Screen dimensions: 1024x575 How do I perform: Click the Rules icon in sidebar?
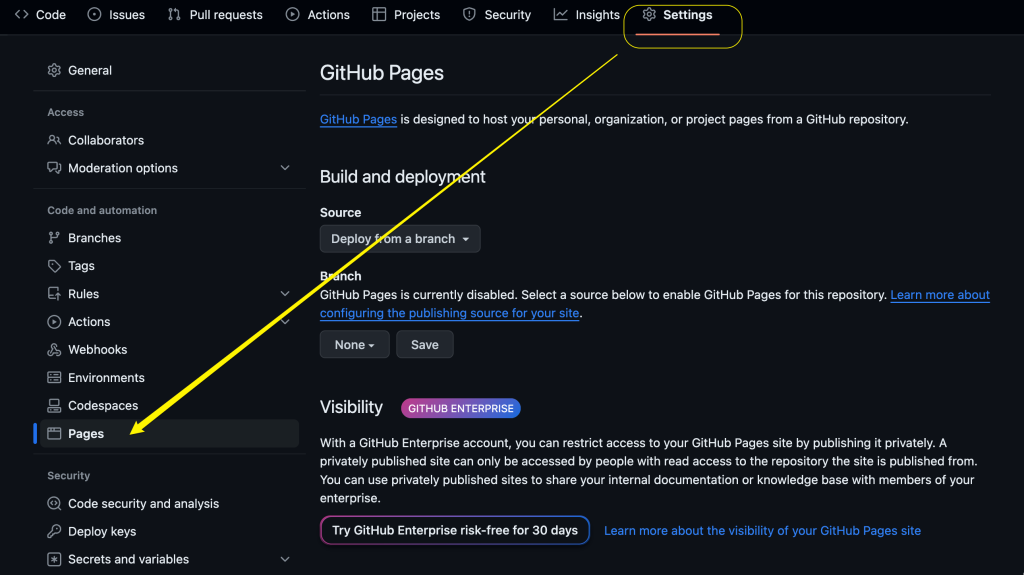pyautogui.click(x=54, y=294)
